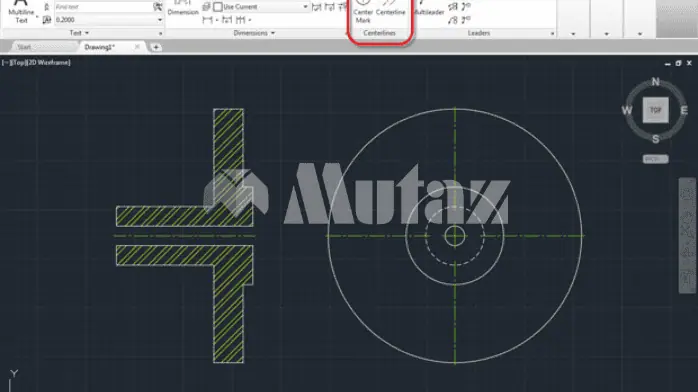Click the ViewCube TOP face
Screen dimensions: 698x392
(655, 110)
